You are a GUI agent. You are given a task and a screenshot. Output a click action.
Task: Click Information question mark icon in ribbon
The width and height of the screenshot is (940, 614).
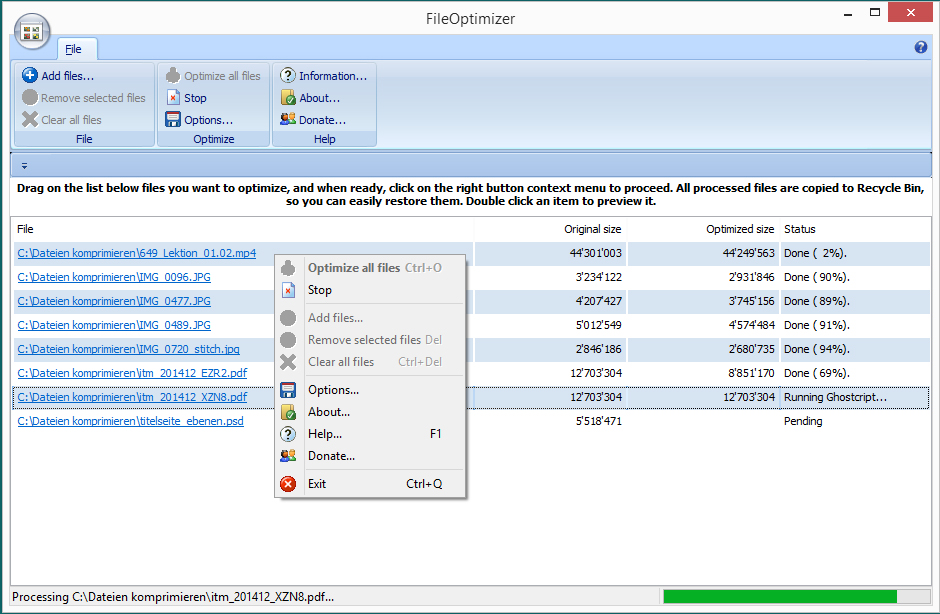click(x=288, y=76)
